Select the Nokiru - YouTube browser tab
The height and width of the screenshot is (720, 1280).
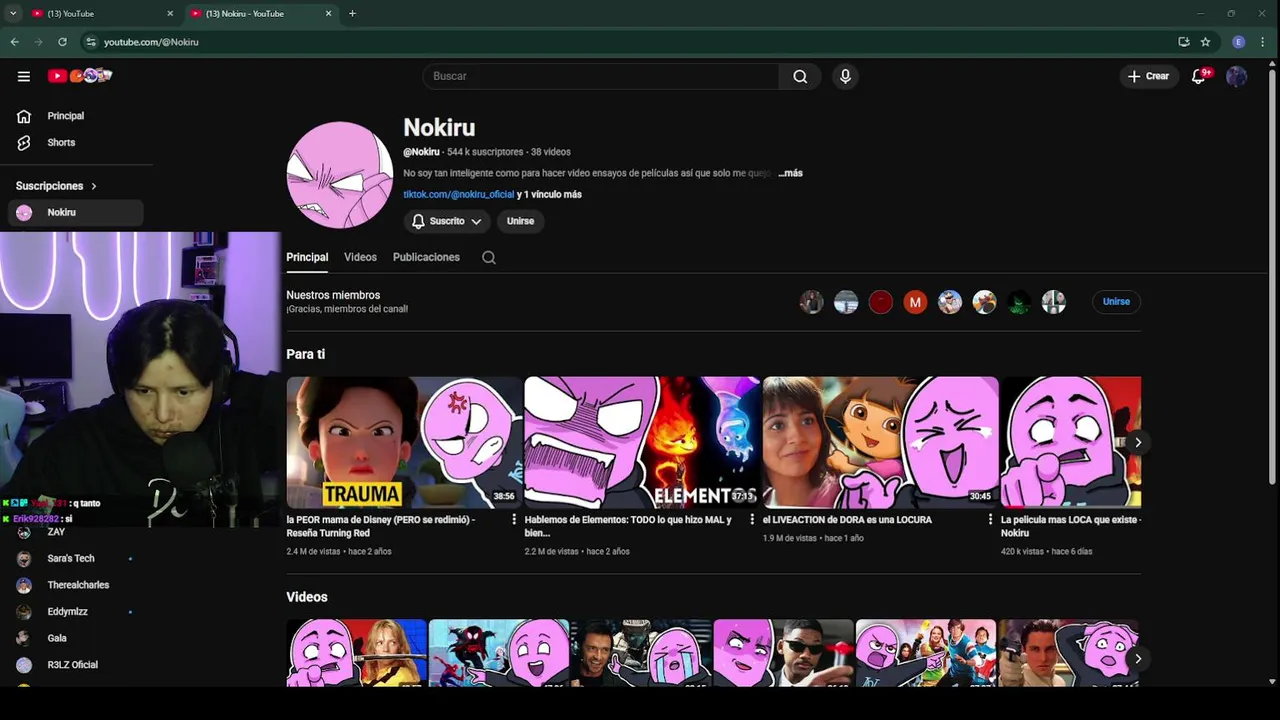[x=260, y=13]
